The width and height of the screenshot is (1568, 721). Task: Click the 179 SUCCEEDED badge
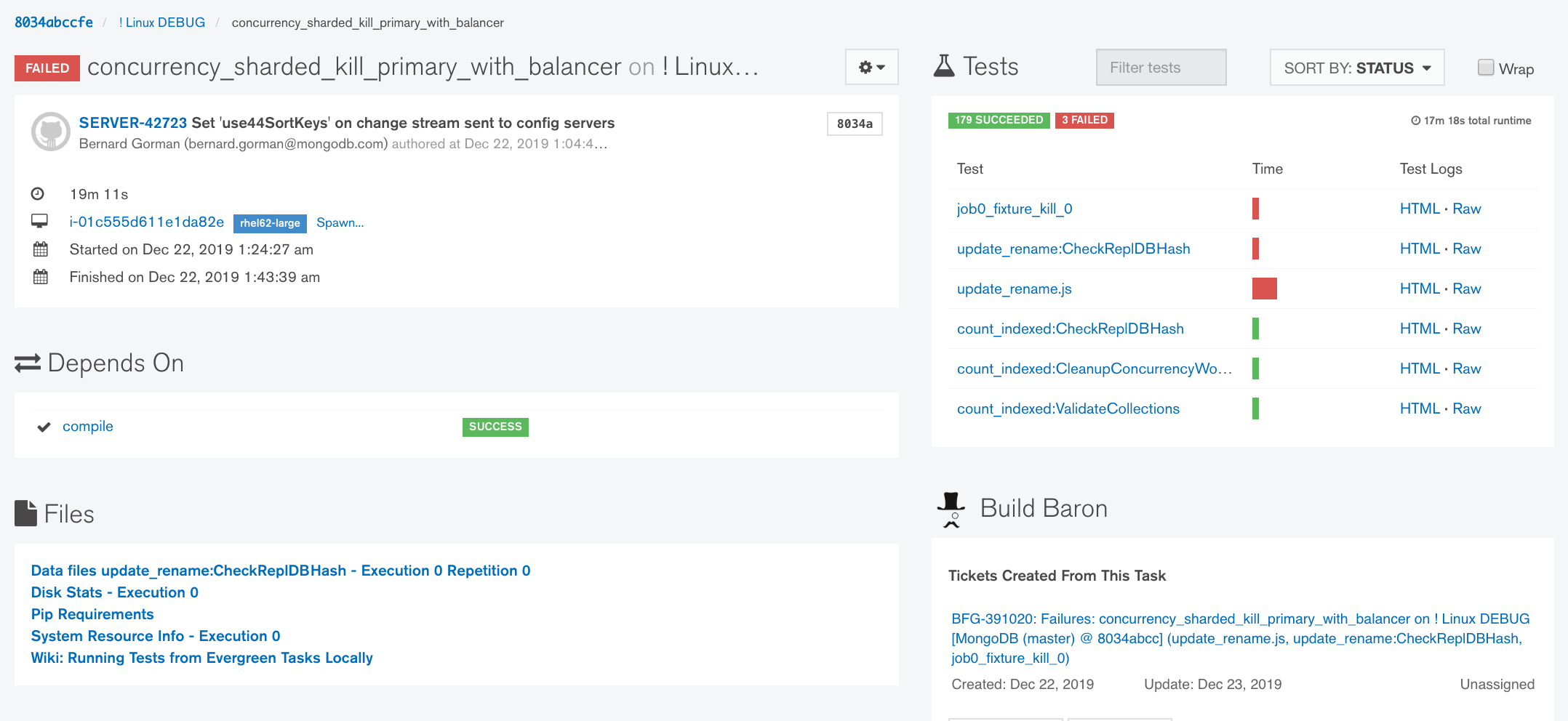(999, 120)
